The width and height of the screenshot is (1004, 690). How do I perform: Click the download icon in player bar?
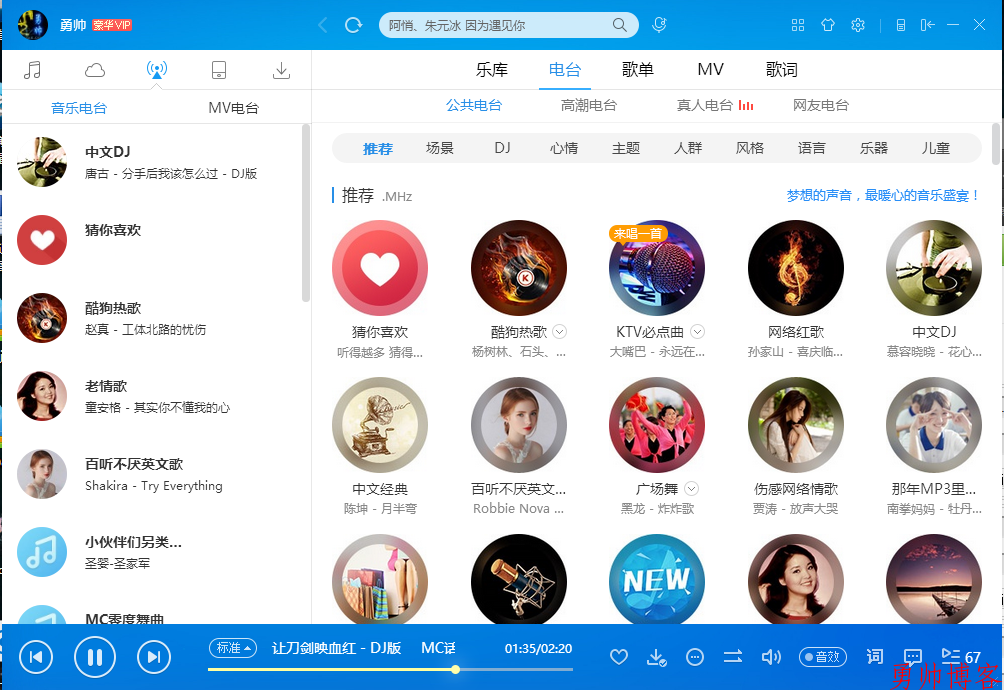pyautogui.click(x=657, y=657)
